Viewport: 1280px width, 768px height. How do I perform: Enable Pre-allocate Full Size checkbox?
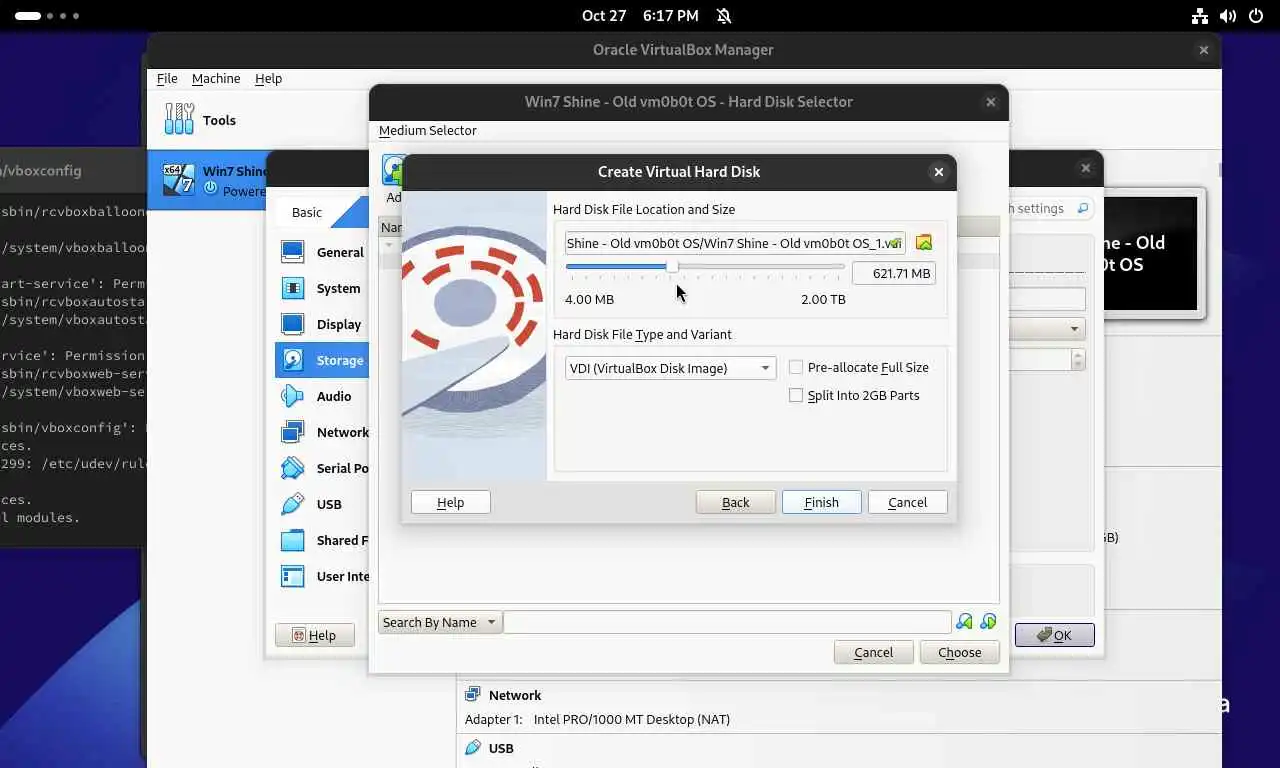796,367
